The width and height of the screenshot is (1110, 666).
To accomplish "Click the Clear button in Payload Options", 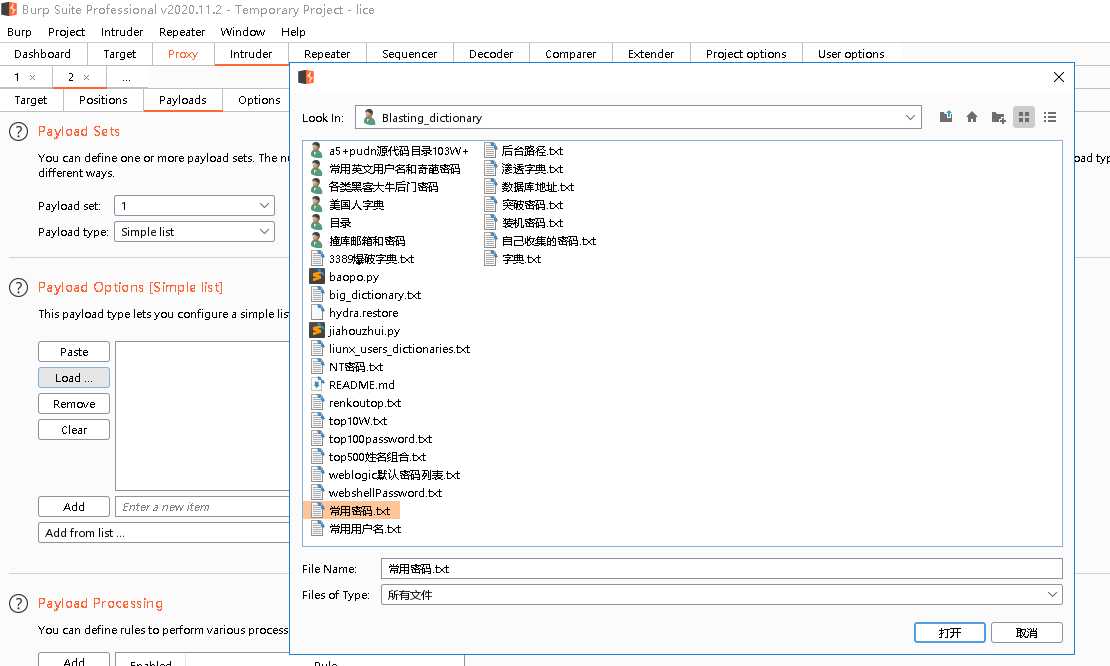I will pos(74,430).
